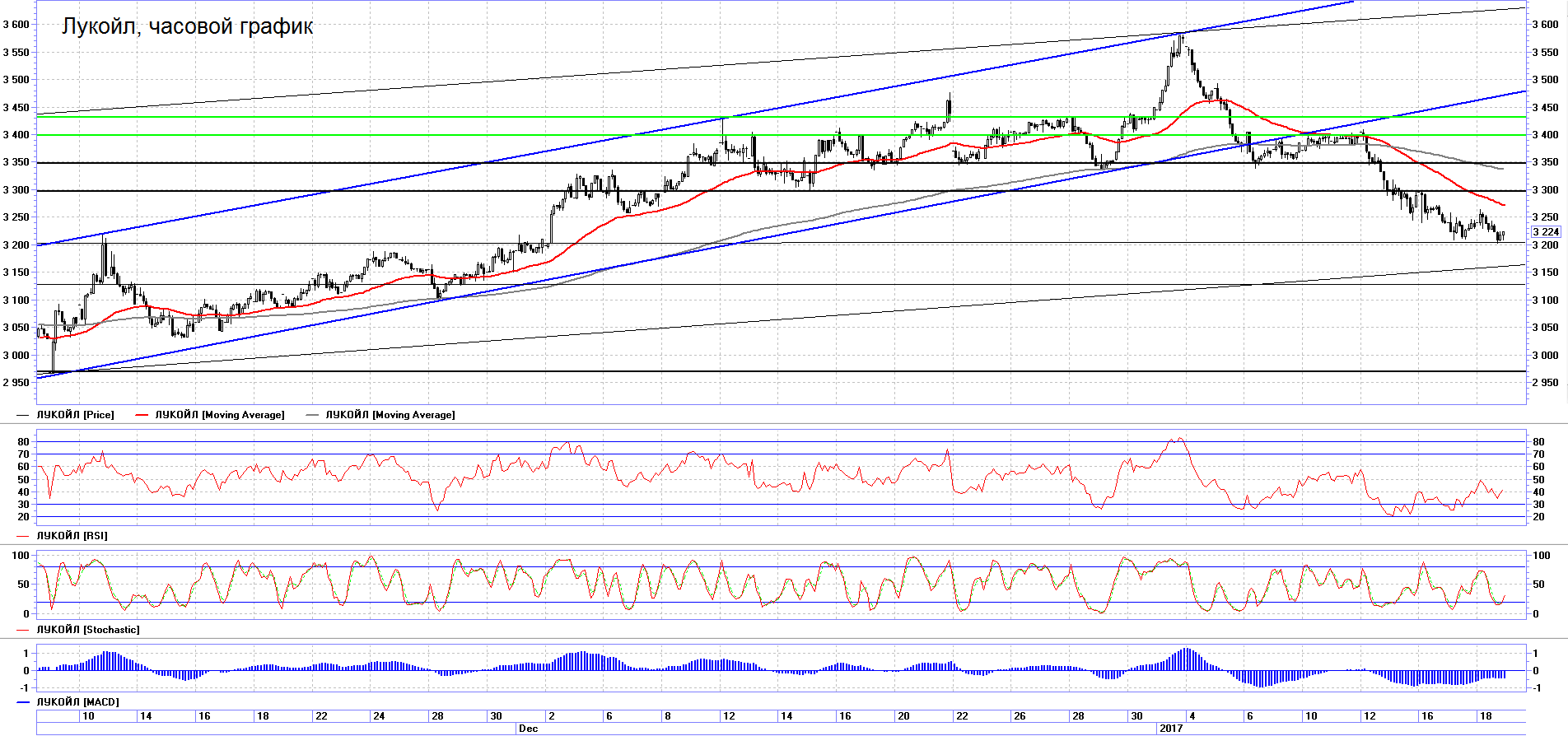Click the date label "20" on time axis

tap(903, 716)
